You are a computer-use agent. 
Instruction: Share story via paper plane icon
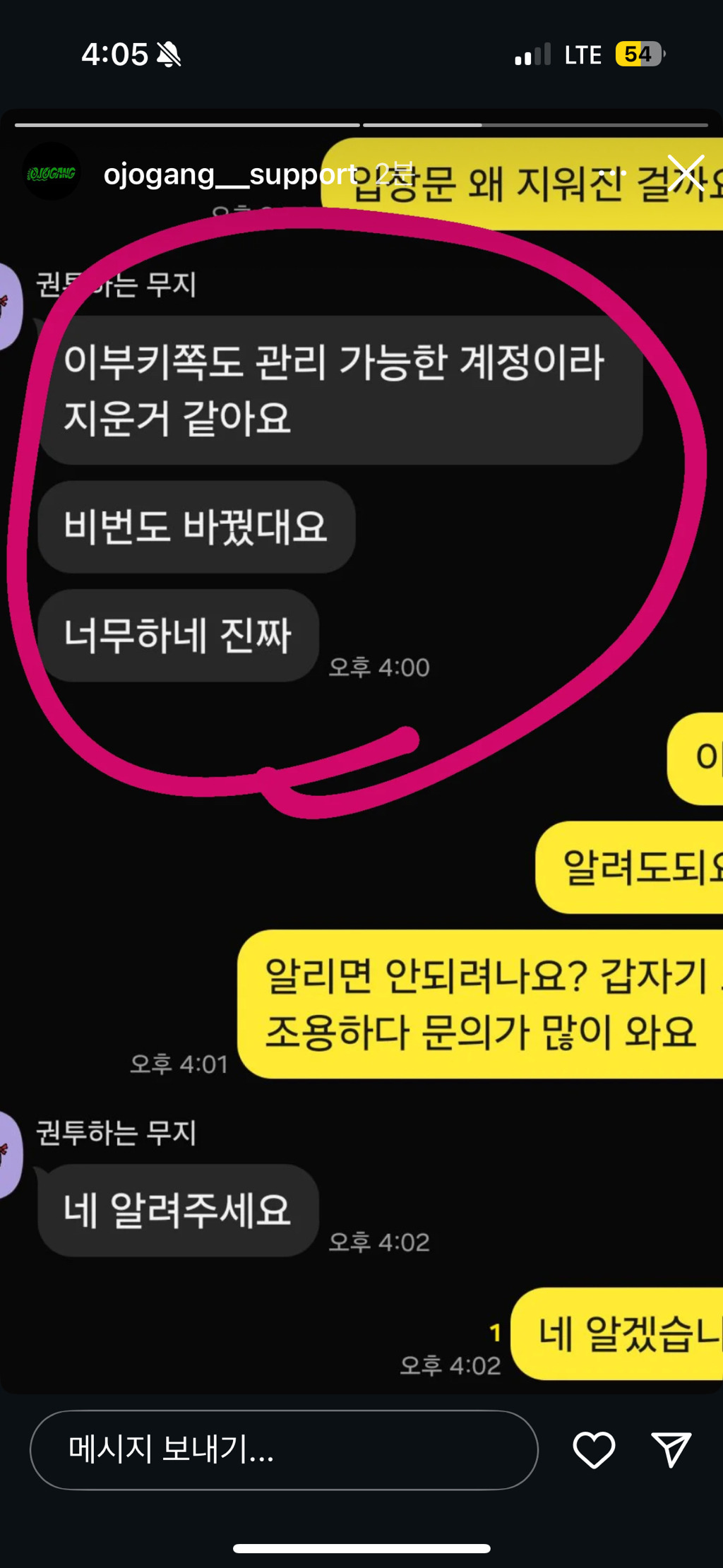click(x=671, y=1450)
